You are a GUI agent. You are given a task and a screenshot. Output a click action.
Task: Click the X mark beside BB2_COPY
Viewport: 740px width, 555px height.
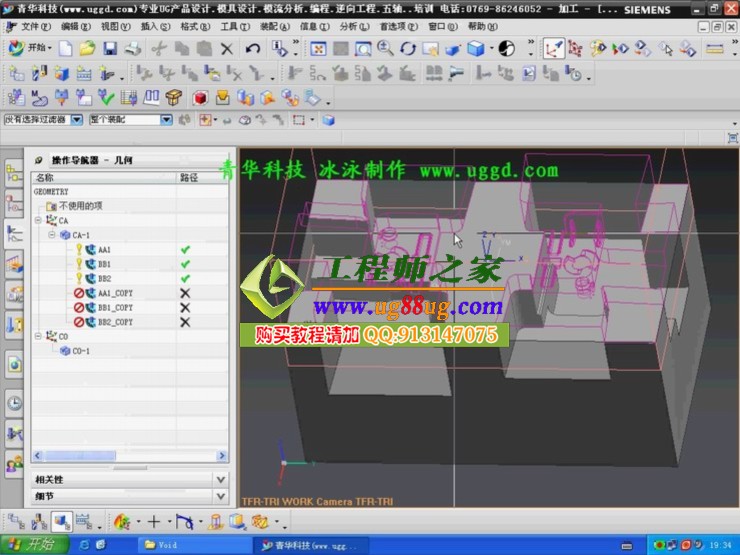(185, 322)
